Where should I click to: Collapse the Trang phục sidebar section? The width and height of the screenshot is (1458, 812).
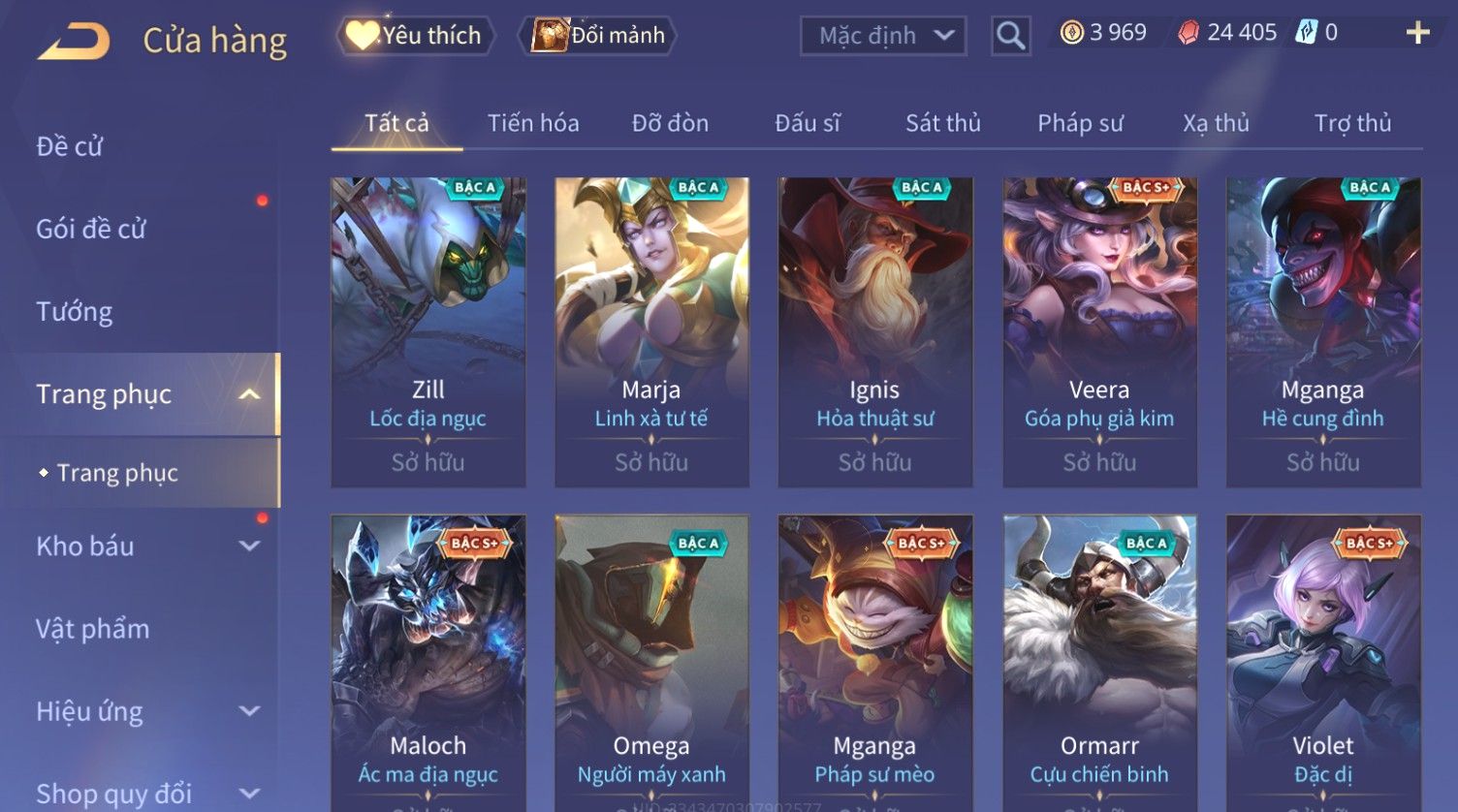tap(249, 394)
